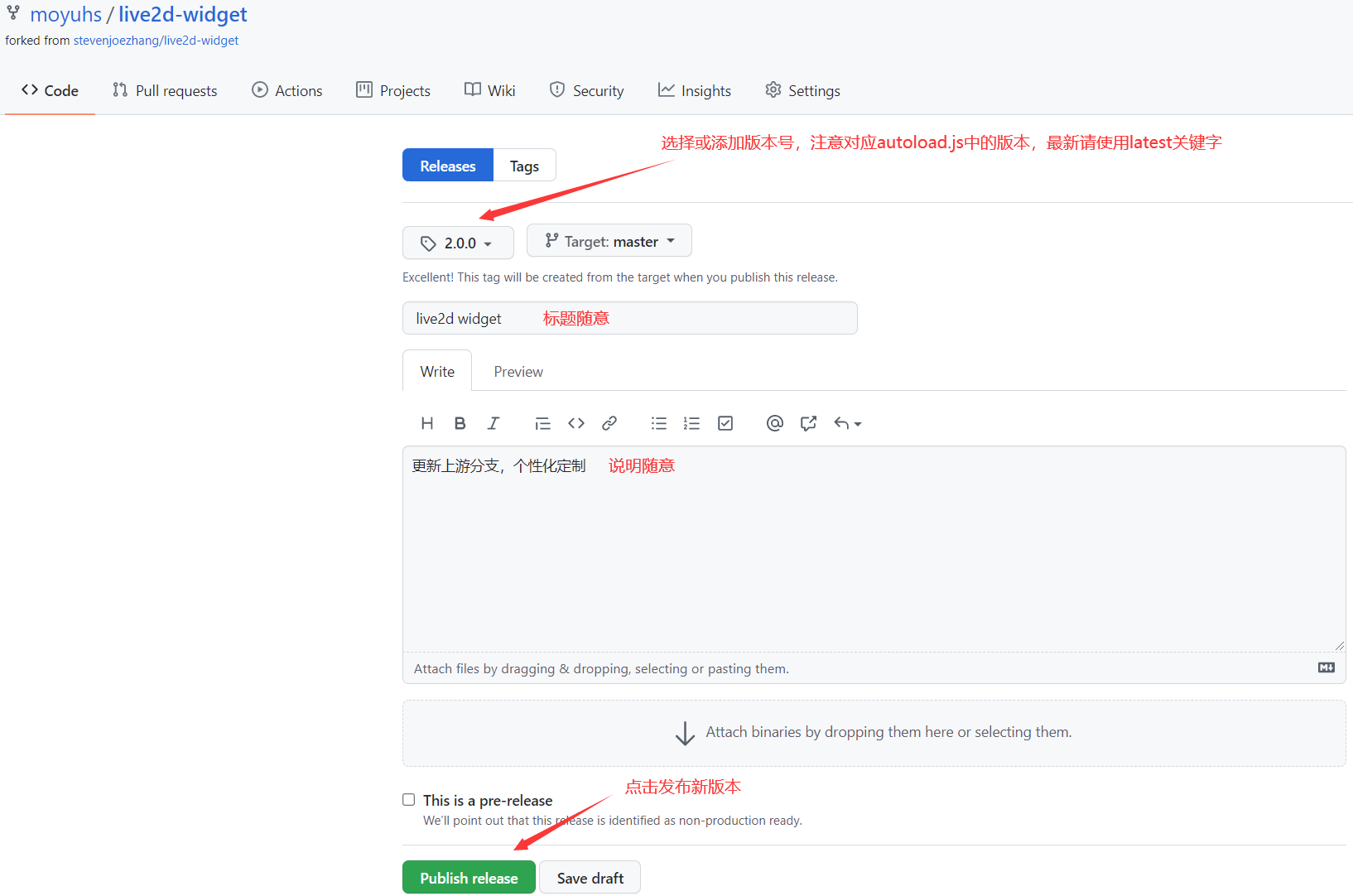Open stevenjoezhang/live2d-widget upstream link

click(156, 41)
